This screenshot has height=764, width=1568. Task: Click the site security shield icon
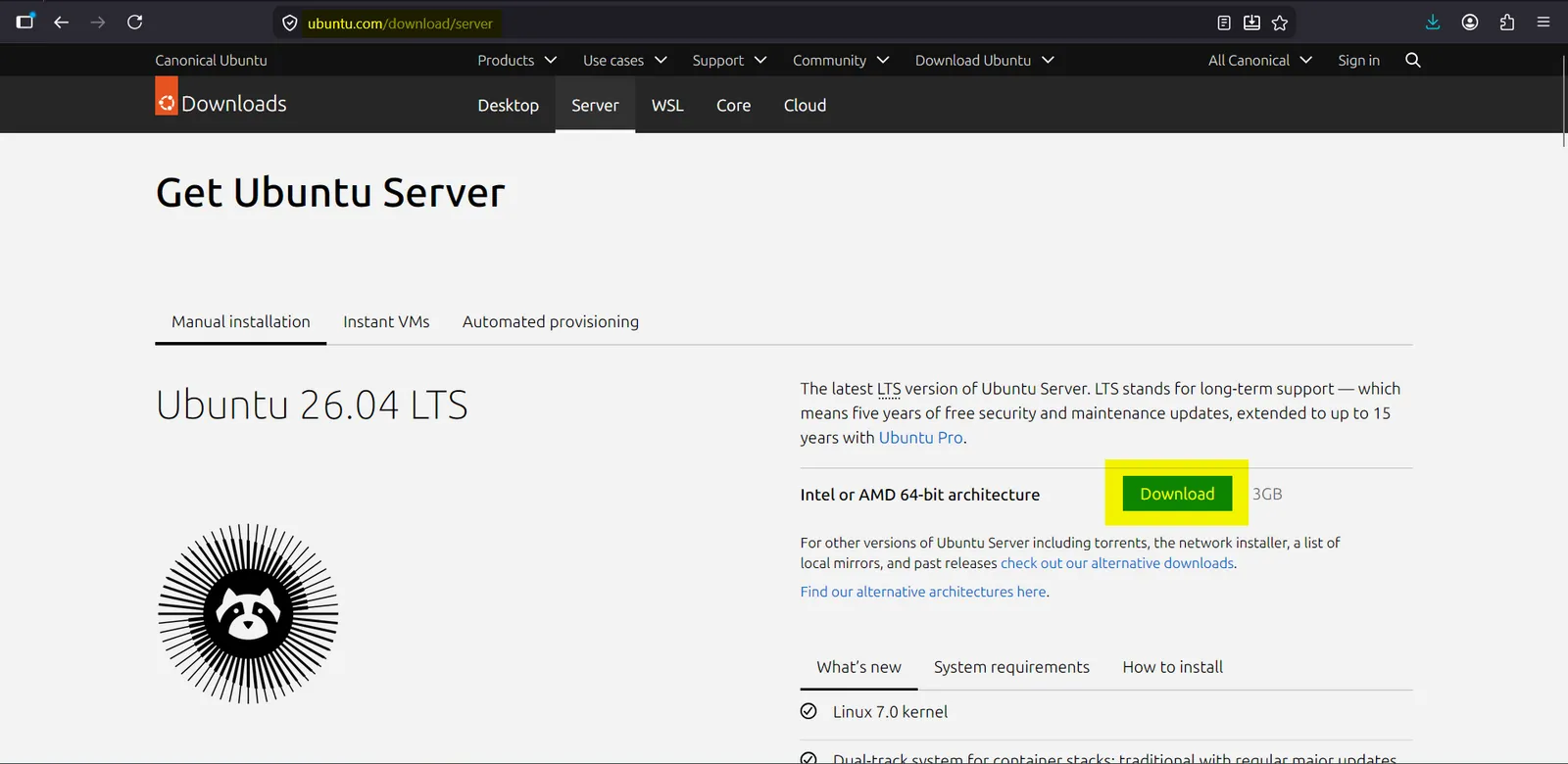[x=290, y=24]
